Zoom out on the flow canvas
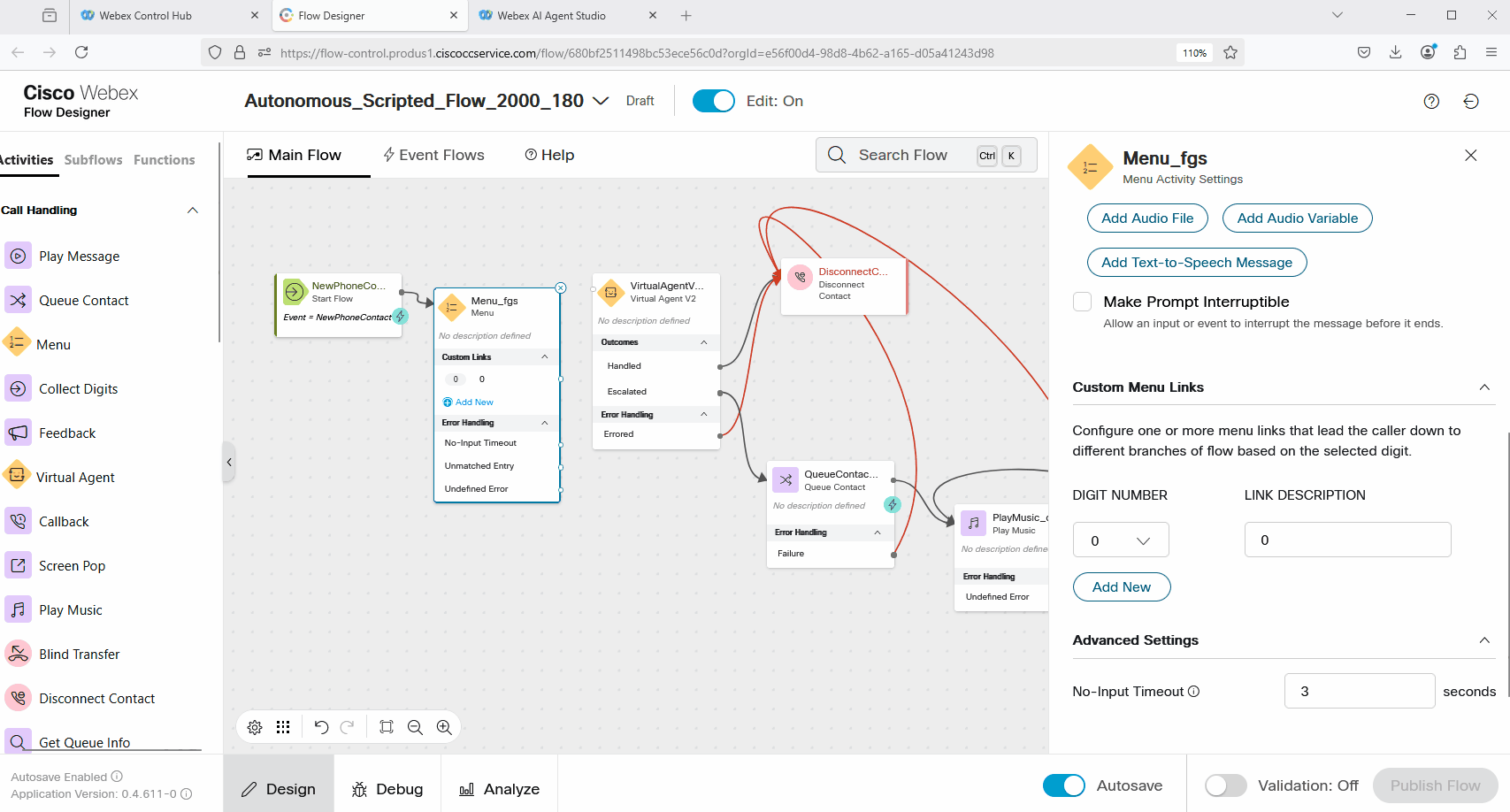 tap(415, 727)
